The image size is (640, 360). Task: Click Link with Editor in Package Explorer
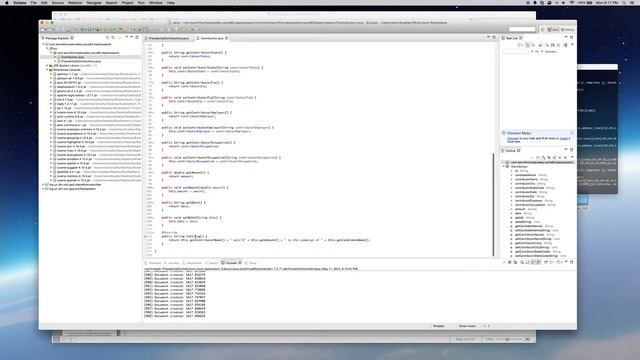coord(113,38)
